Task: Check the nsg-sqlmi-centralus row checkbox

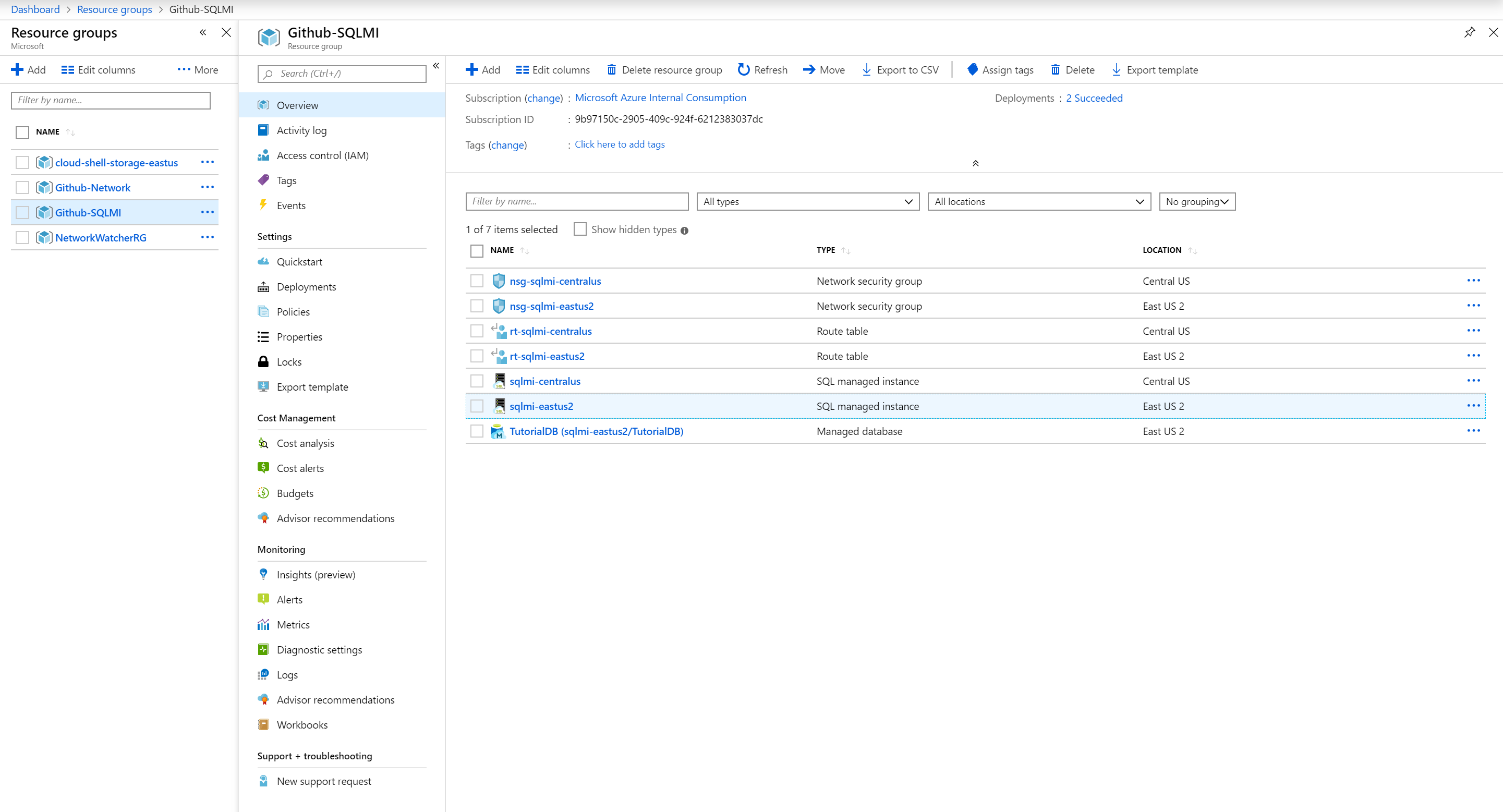Action: click(x=477, y=281)
